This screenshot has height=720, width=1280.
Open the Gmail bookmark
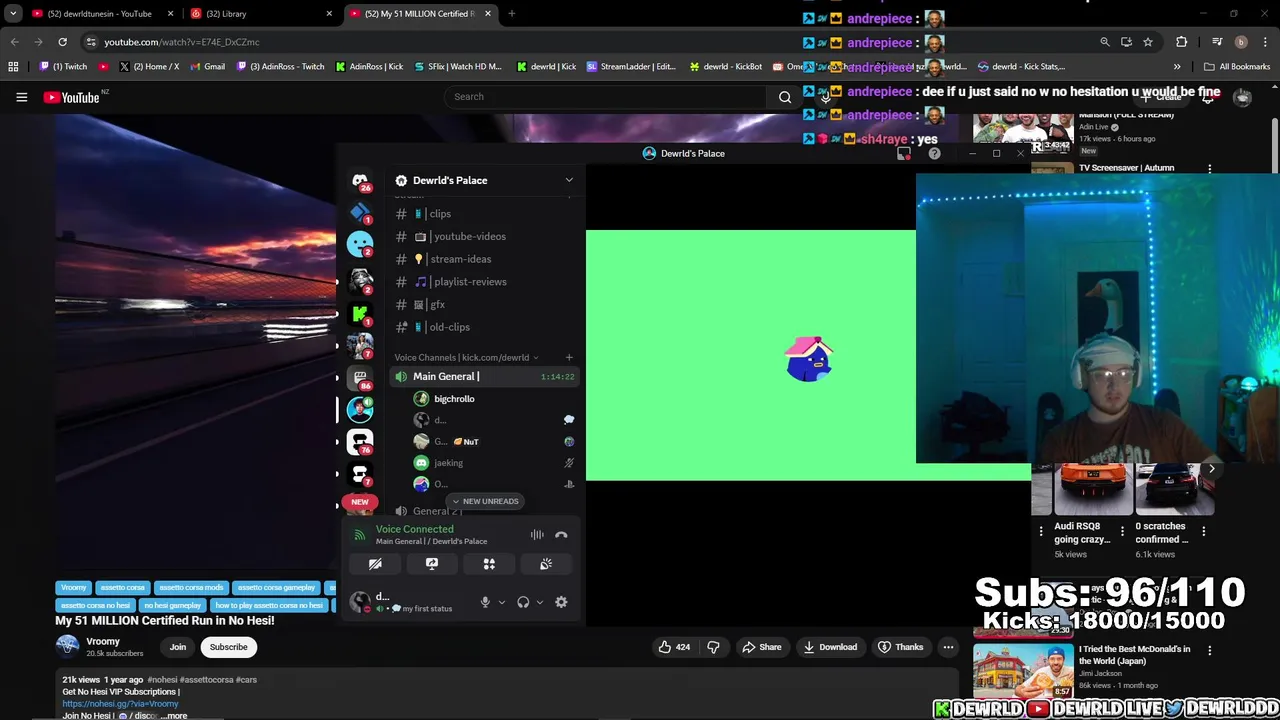[x=208, y=67]
